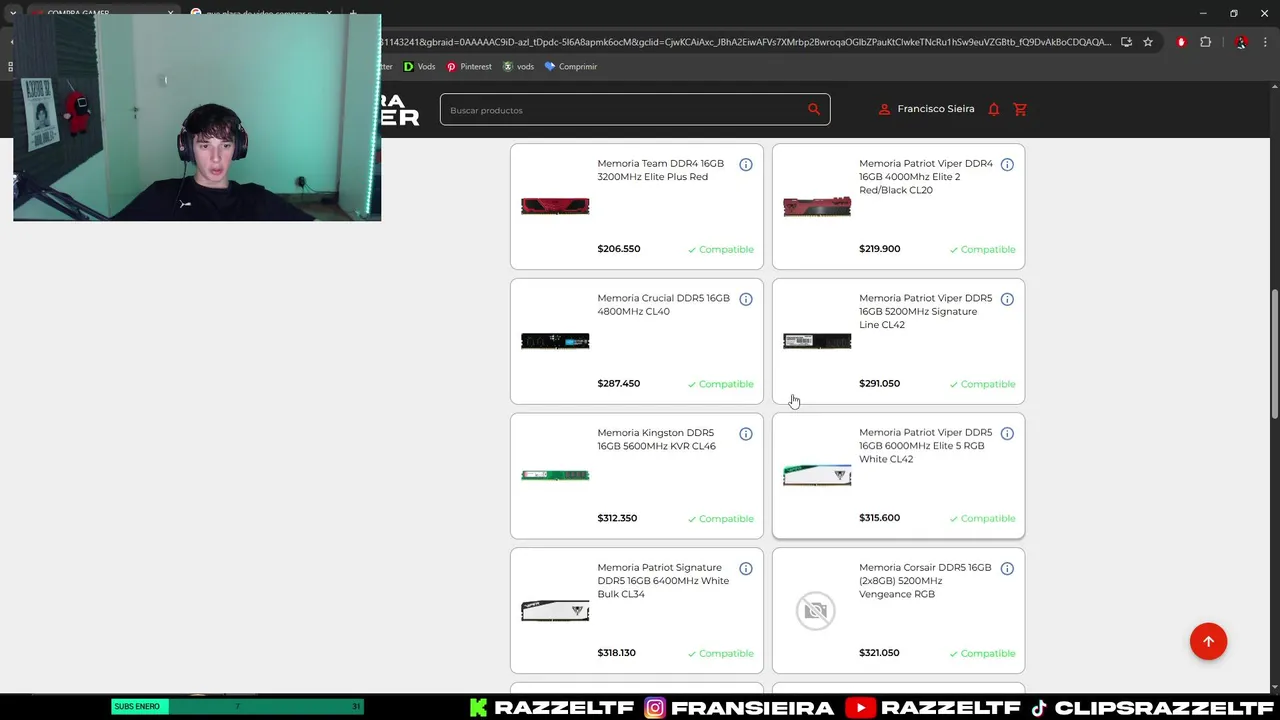The image size is (1280, 720).
Task: Click the Memoria Crucial DDR5 16GB title
Action: (x=663, y=305)
